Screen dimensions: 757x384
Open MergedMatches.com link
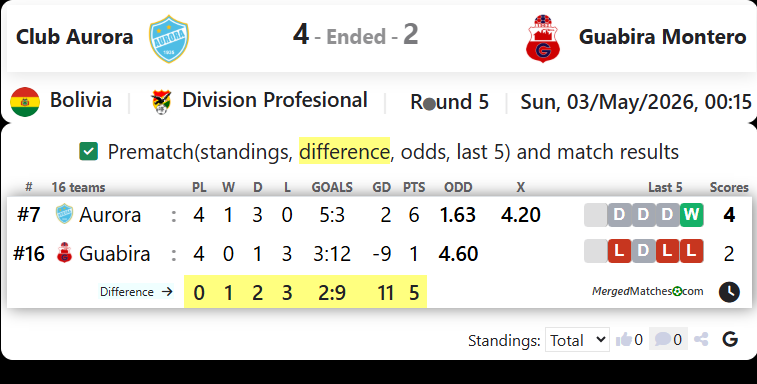(647, 291)
